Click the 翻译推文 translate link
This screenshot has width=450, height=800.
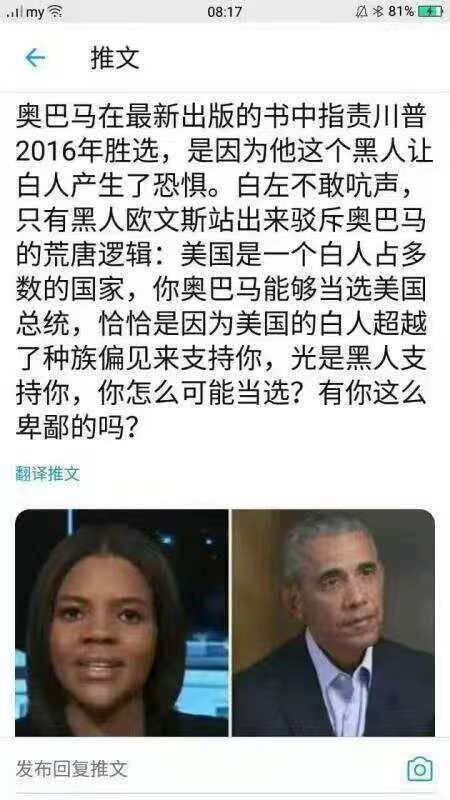(47, 473)
